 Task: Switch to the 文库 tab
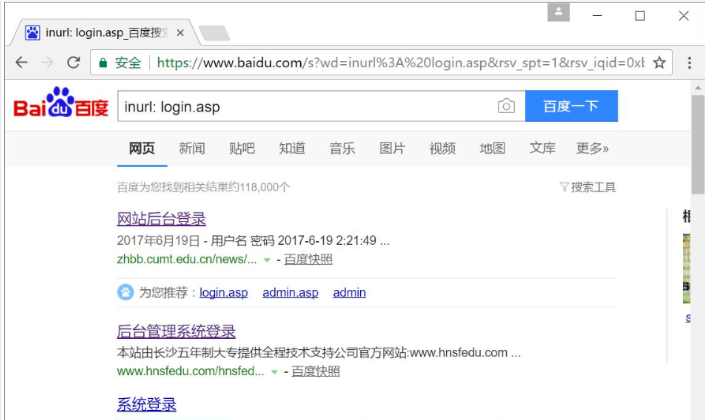tap(542, 148)
